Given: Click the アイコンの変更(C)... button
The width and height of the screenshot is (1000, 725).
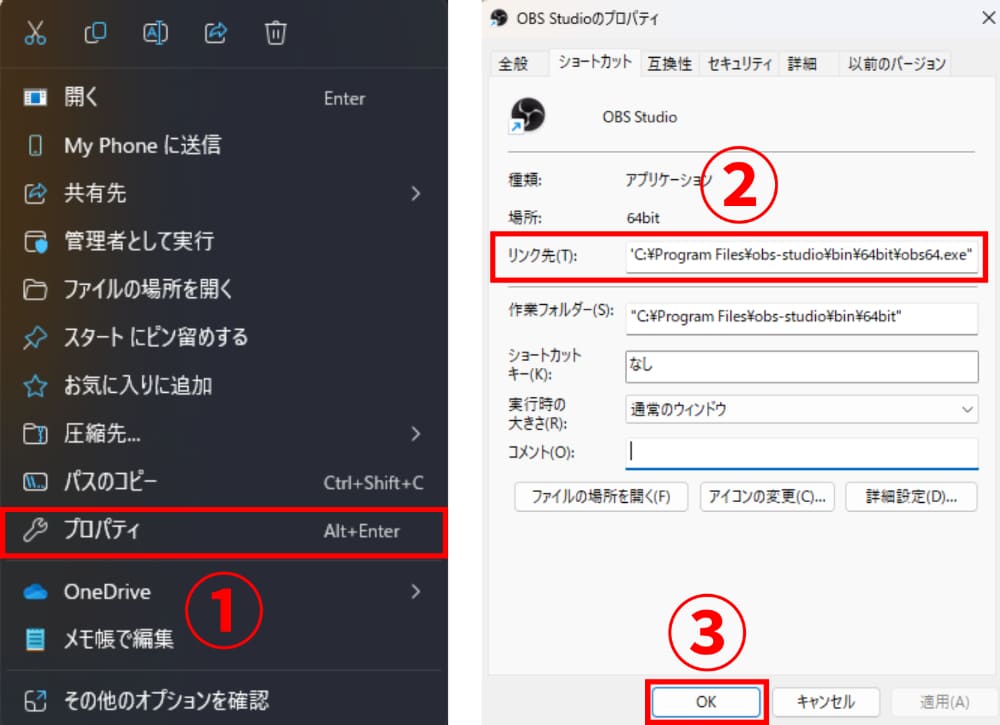Looking at the screenshot, I should (x=767, y=497).
